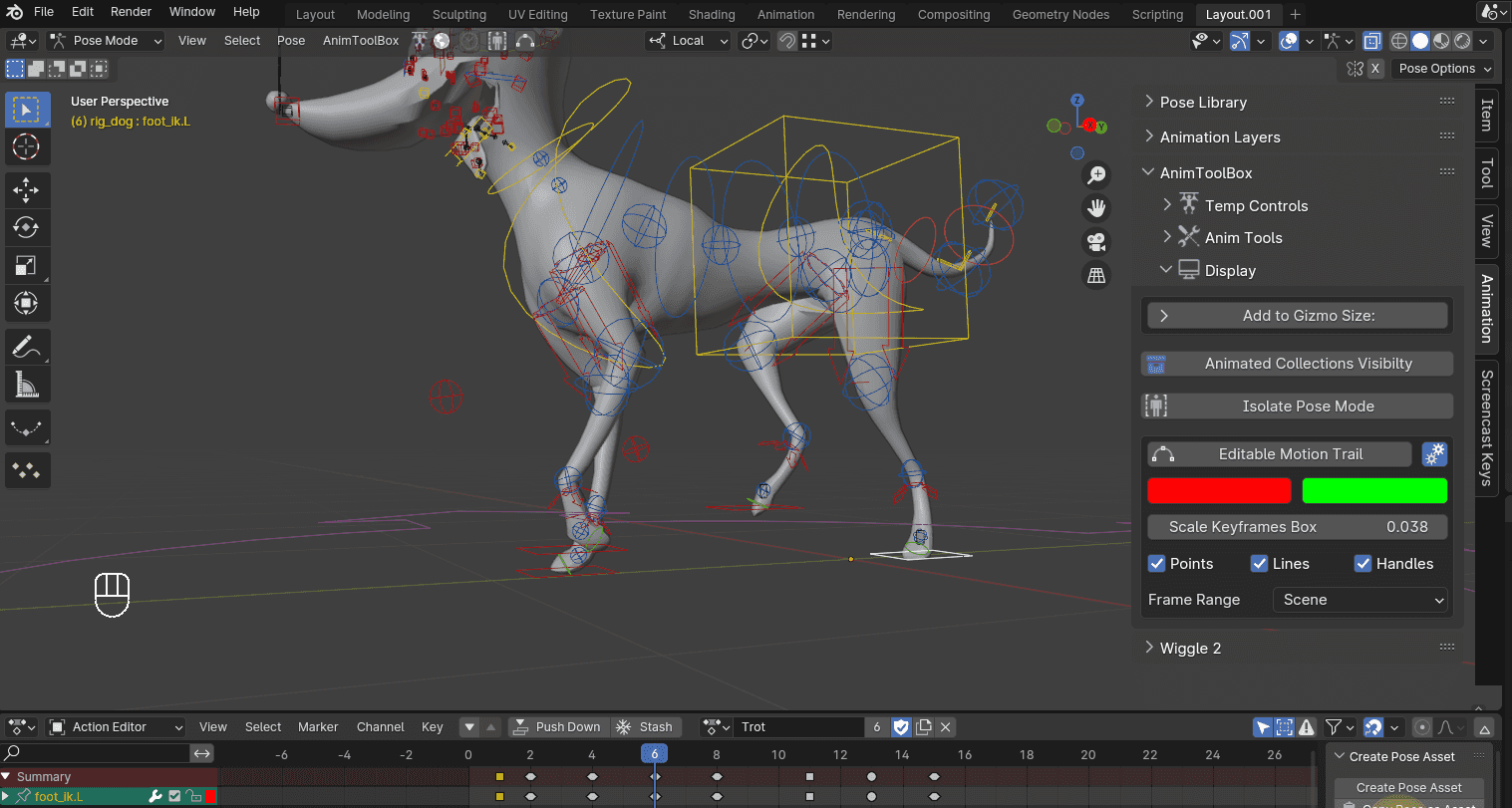Switch to the Animation workspace tab

785,14
